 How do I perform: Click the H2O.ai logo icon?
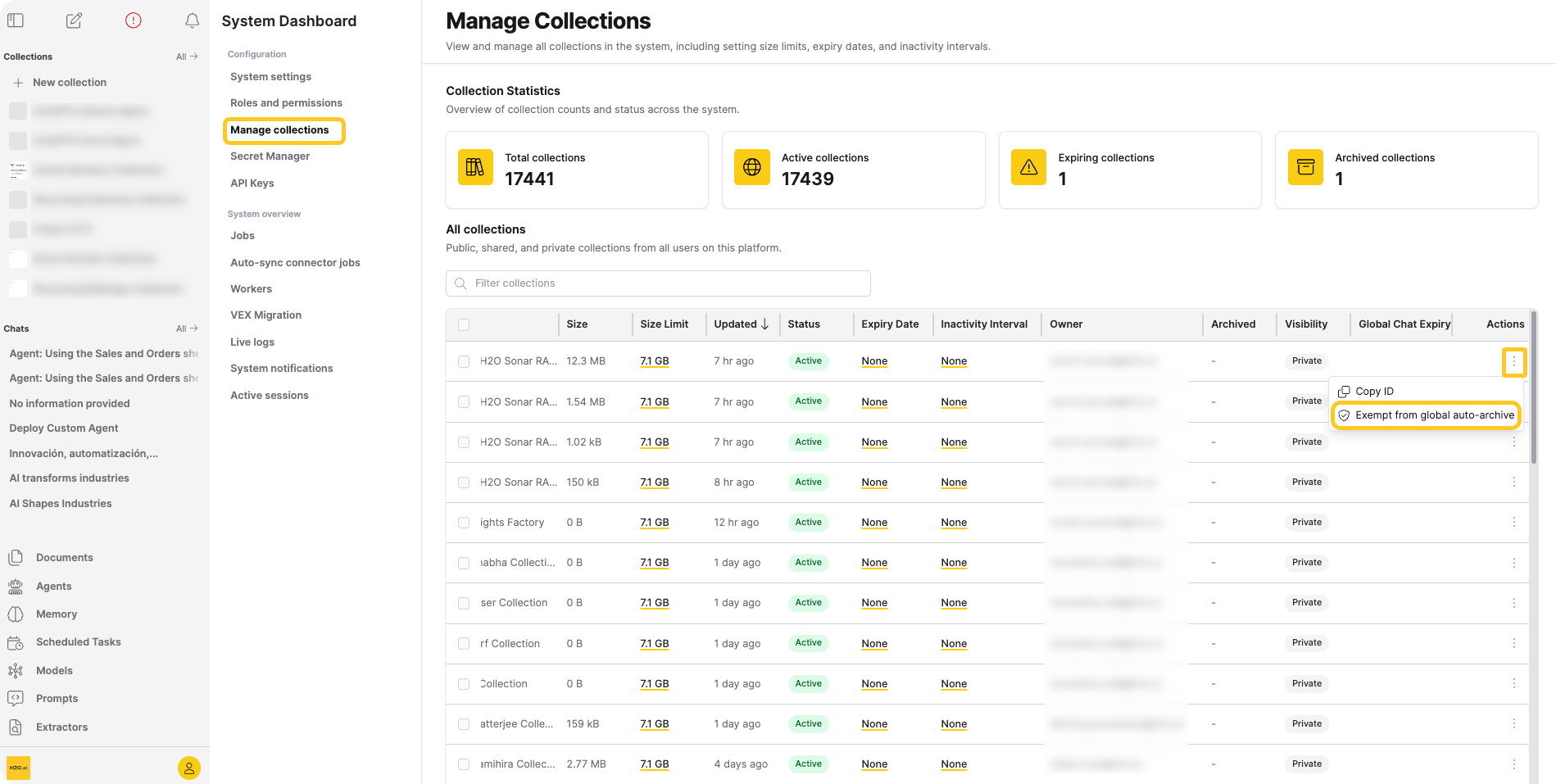click(x=18, y=768)
